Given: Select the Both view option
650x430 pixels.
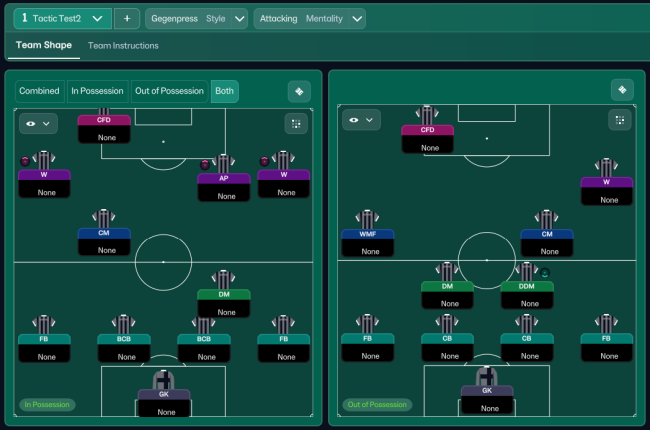Looking at the screenshot, I should coord(225,91).
